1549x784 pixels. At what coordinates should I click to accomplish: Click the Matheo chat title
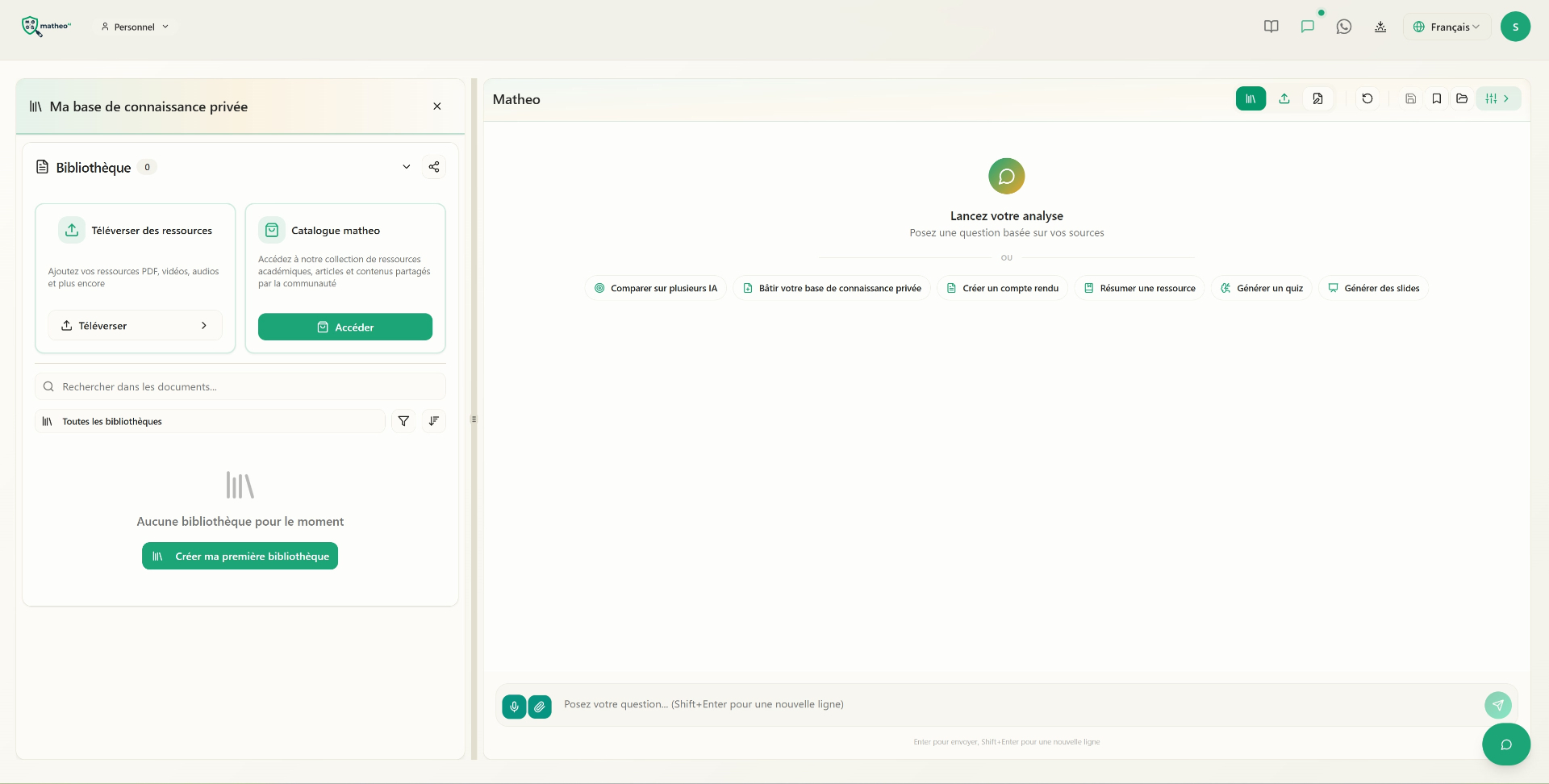516,99
